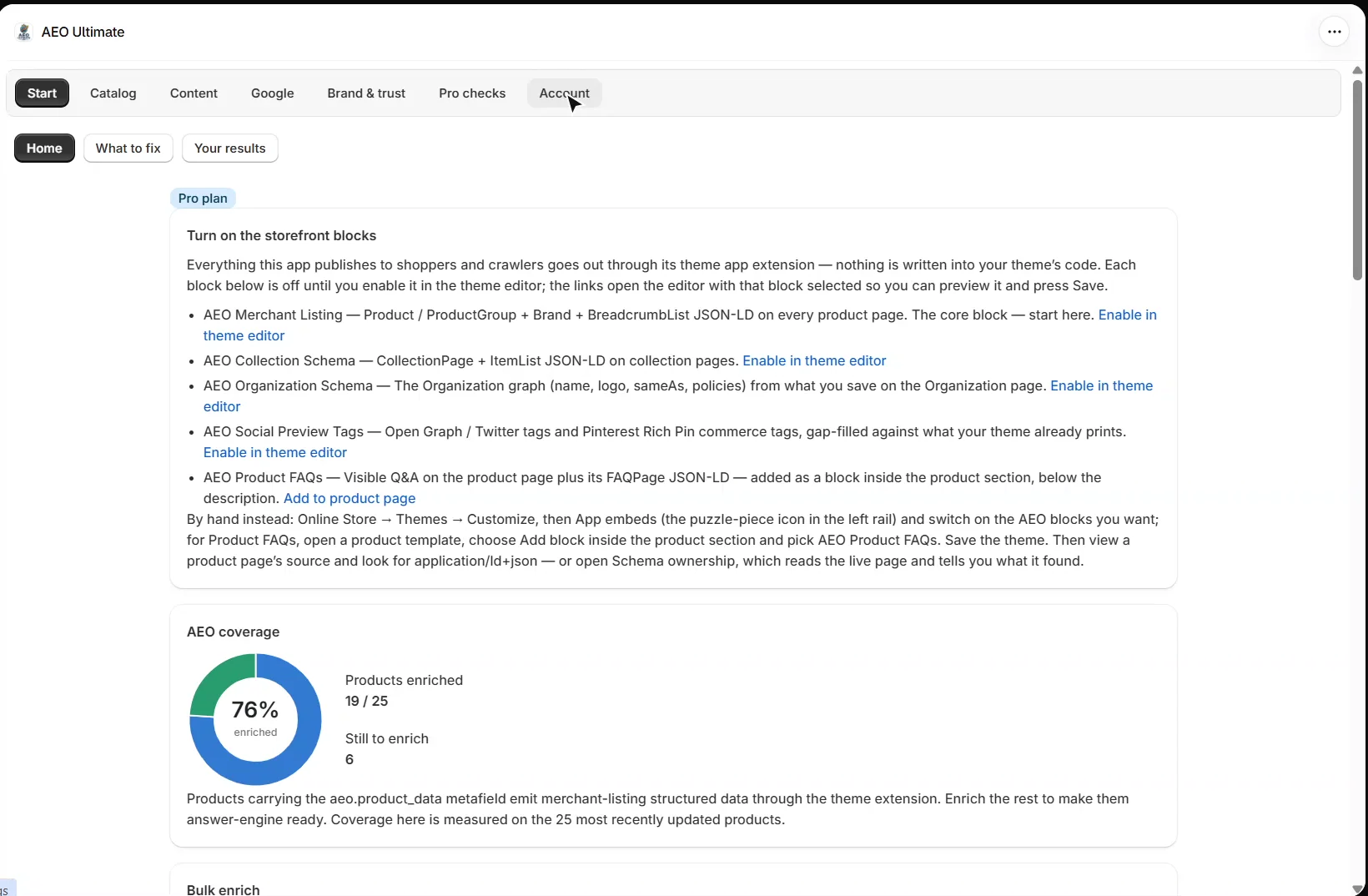Click the page scrollbar thumb

(x=1357, y=179)
